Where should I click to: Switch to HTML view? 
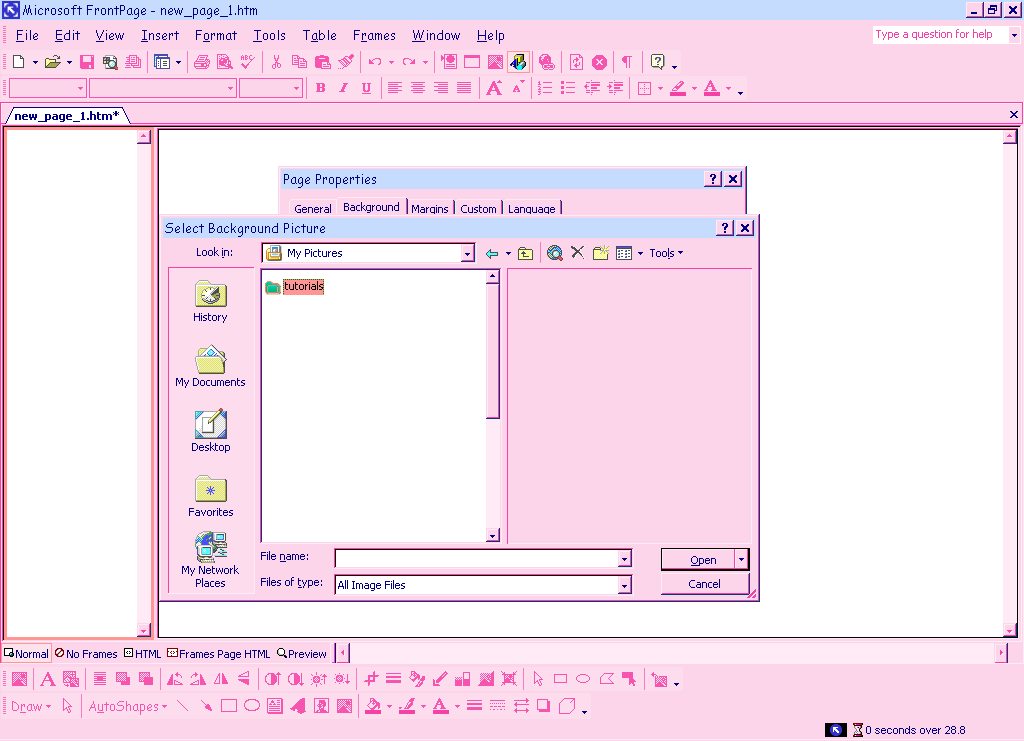click(x=142, y=654)
